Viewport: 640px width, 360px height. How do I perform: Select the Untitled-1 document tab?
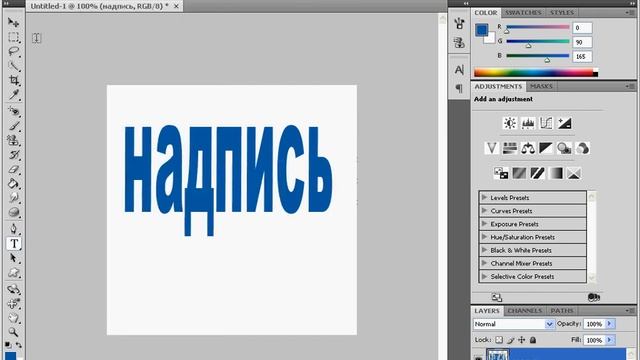(x=104, y=6)
